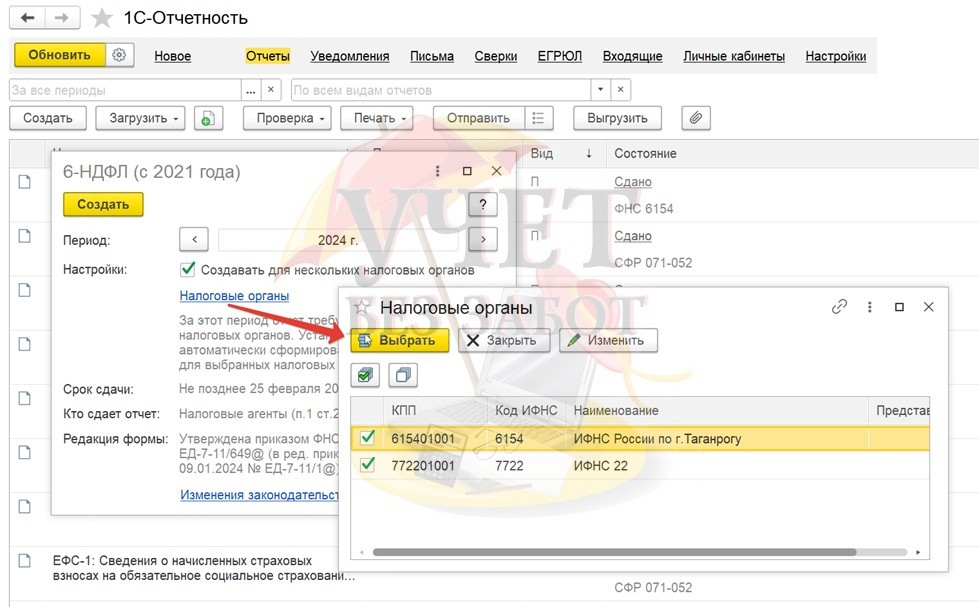Go back with the left arrow button

[27, 18]
